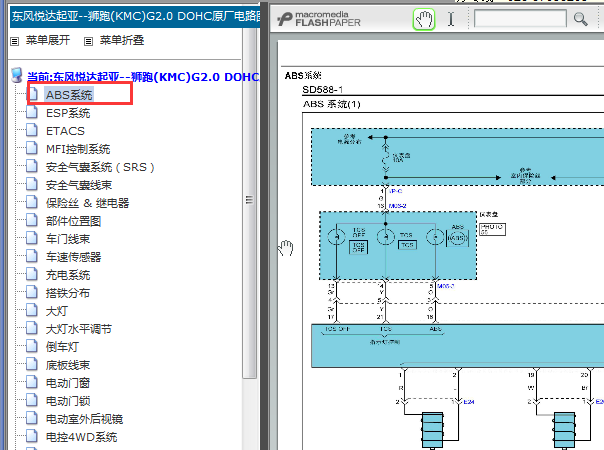This screenshot has width=604, height=450.
Task: Open the ETACS tree entry
Action: click(x=65, y=131)
